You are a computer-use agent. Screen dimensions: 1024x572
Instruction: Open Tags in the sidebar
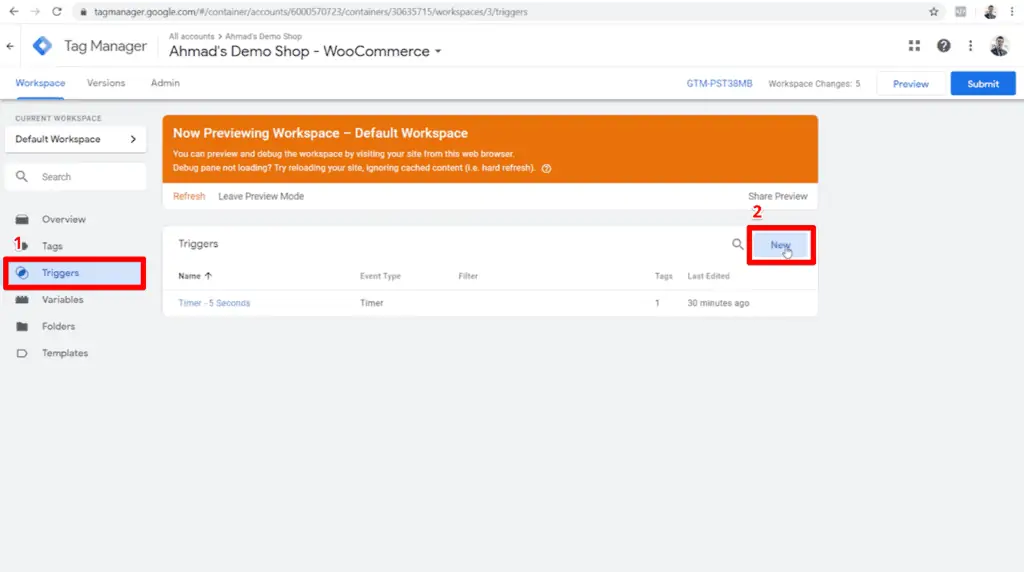[x=52, y=246]
